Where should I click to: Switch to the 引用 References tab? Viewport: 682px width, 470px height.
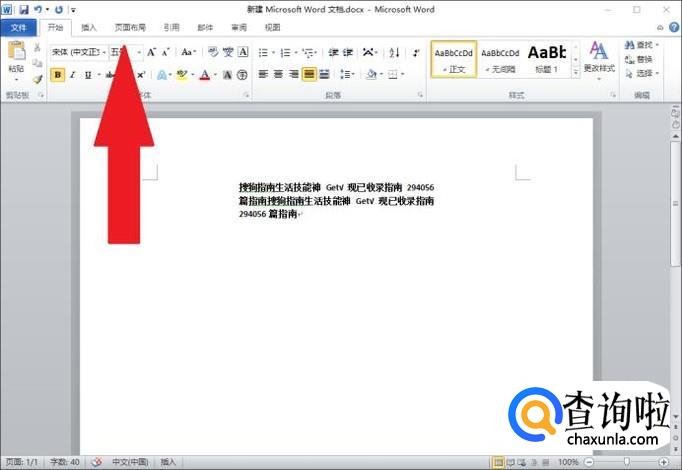[171, 27]
